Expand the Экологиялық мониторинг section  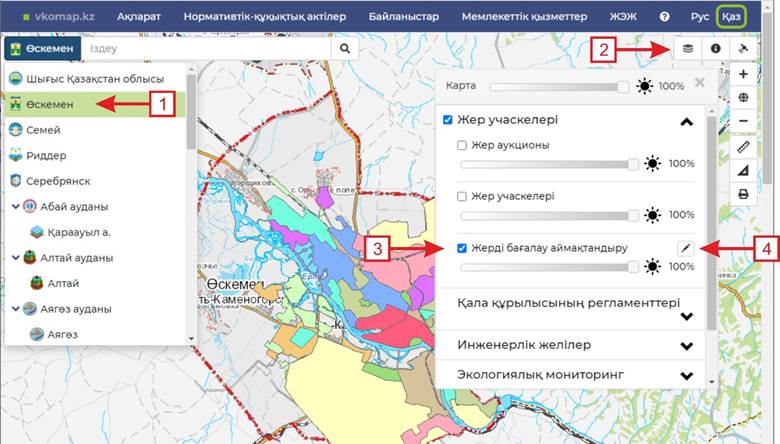point(686,375)
